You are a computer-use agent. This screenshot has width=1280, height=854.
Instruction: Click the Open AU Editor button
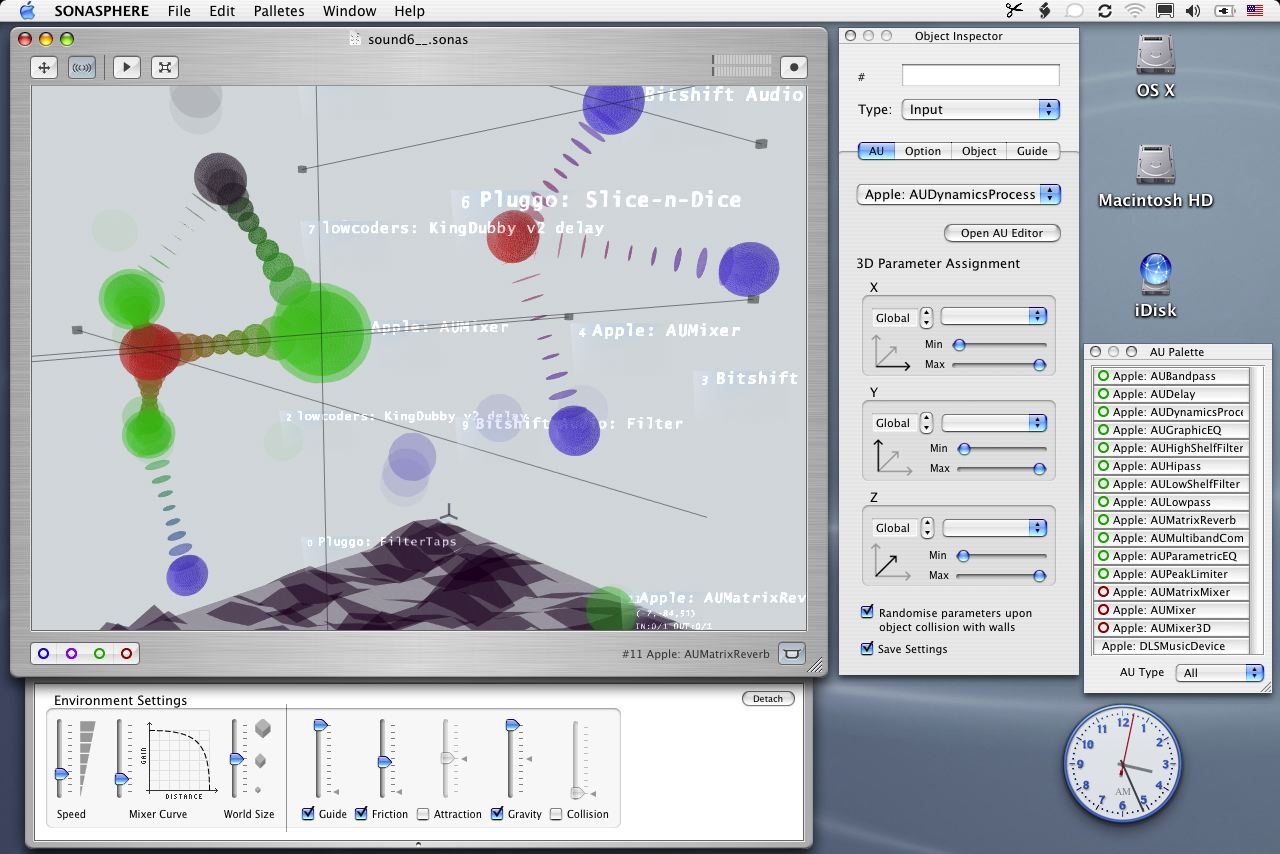coord(1002,233)
